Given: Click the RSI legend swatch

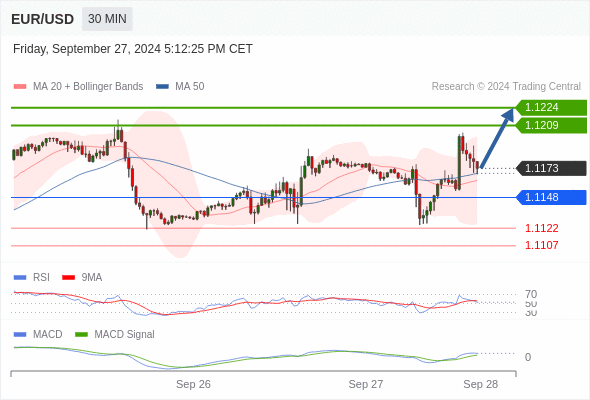Looking at the screenshot, I should coord(20,278).
